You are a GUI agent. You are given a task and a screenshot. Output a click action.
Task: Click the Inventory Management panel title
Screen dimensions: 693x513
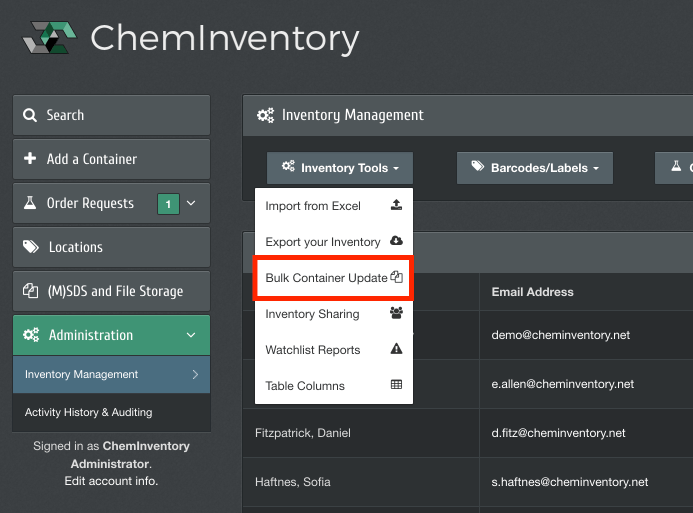tap(353, 115)
